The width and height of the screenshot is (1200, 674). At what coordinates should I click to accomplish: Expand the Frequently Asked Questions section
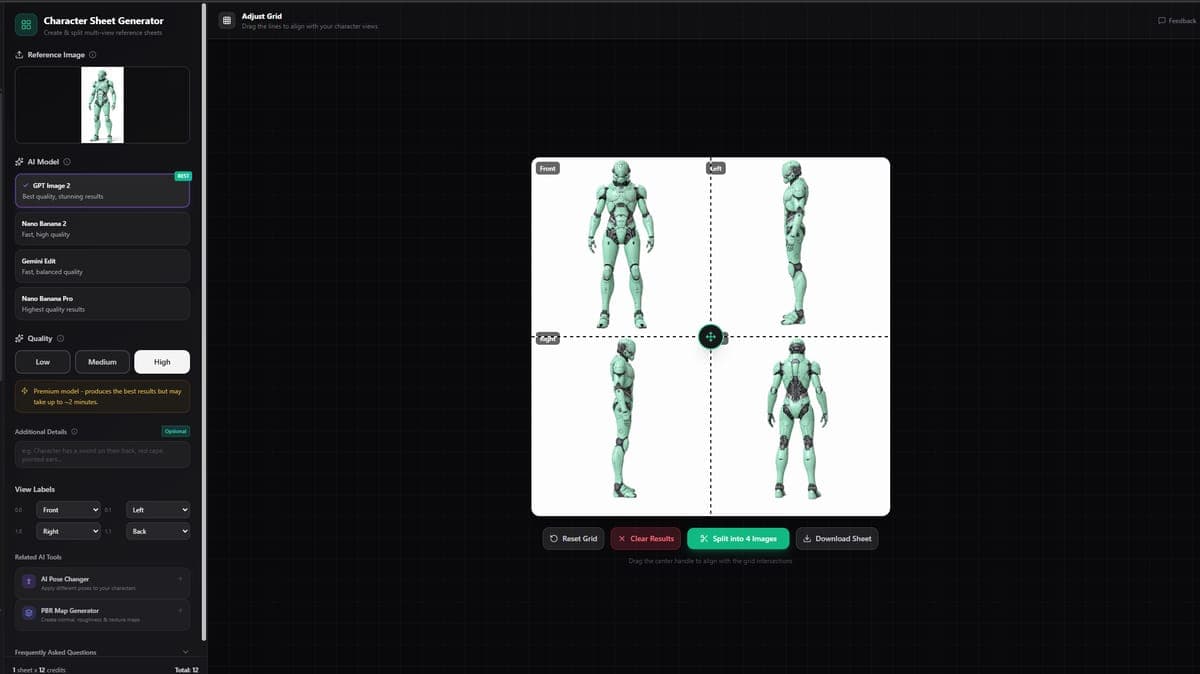click(102, 652)
